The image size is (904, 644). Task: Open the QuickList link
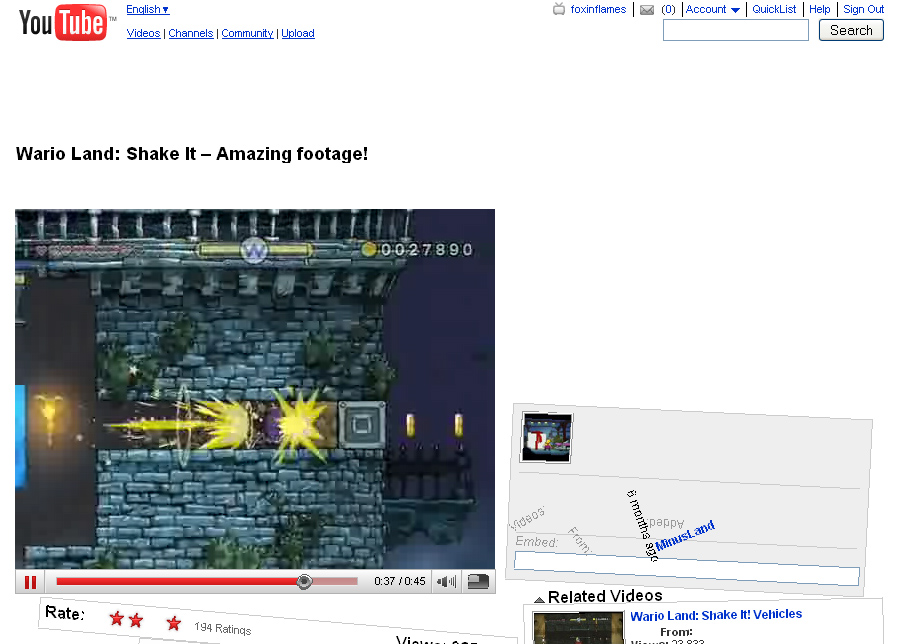pyautogui.click(x=774, y=9)
